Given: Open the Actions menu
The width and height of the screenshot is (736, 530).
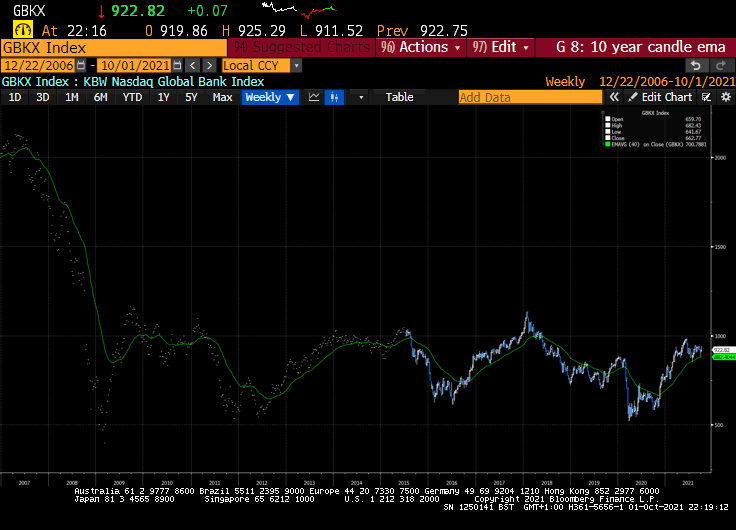Looking at the screenshot, I should point(421,47).
